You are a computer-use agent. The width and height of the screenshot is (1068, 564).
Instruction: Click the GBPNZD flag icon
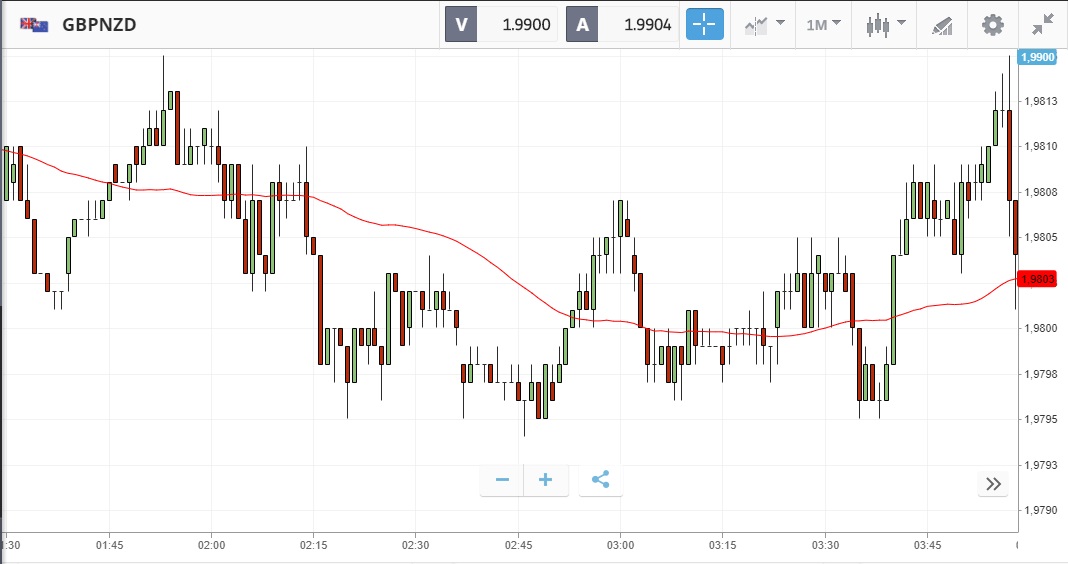[x=35, y=25]
